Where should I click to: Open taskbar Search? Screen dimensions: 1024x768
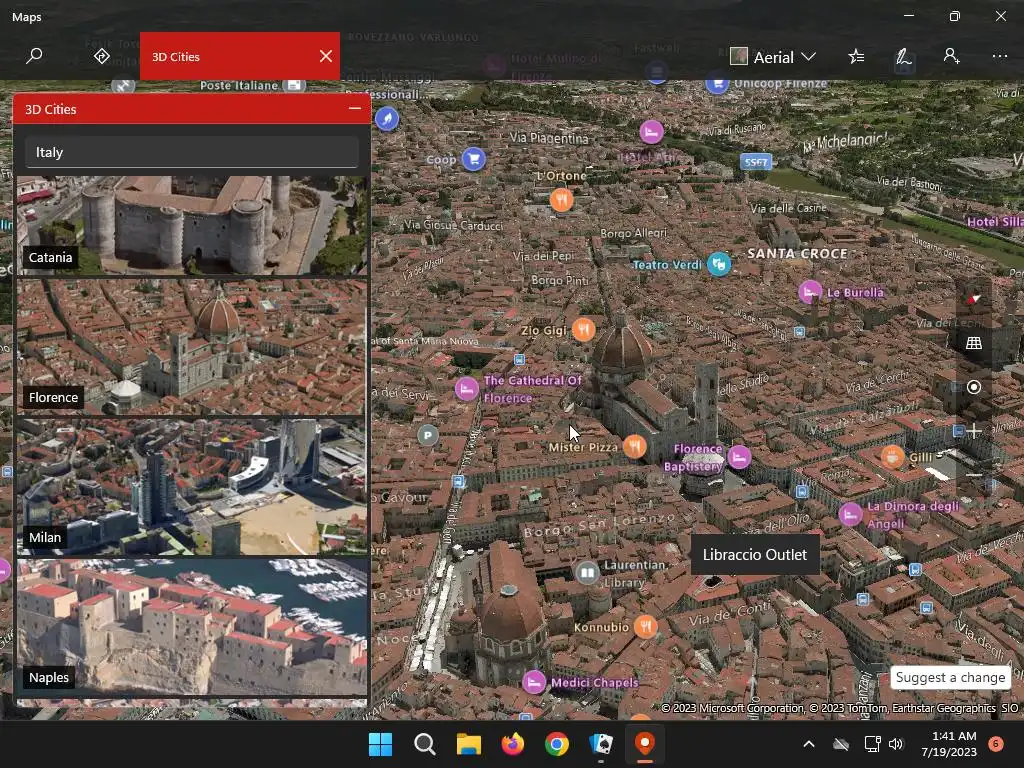tap(424, 744)
